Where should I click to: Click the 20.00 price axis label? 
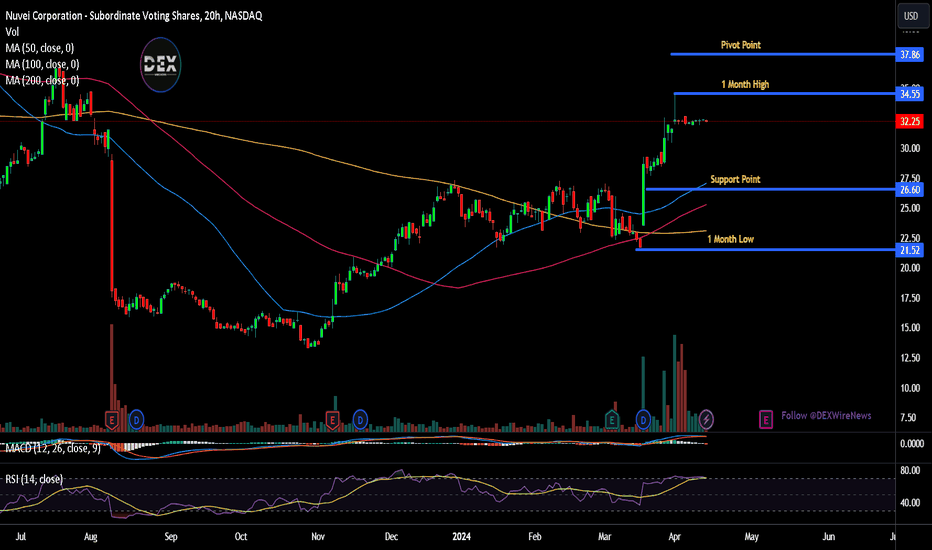(910, 268)
